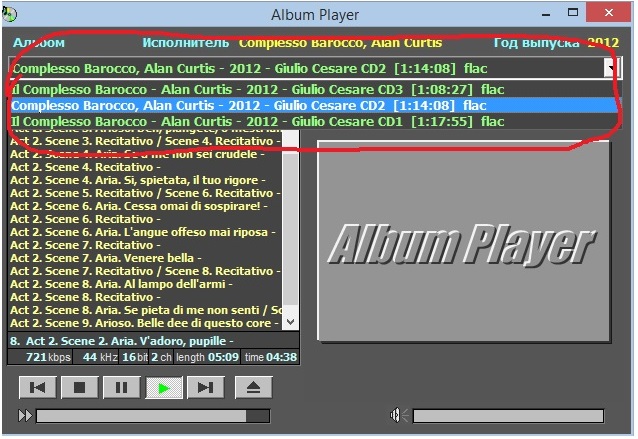
Task: Select track 'Scene 7. Recitativo / Scene 8. Recitativo'
Action: tap(145, 271)
